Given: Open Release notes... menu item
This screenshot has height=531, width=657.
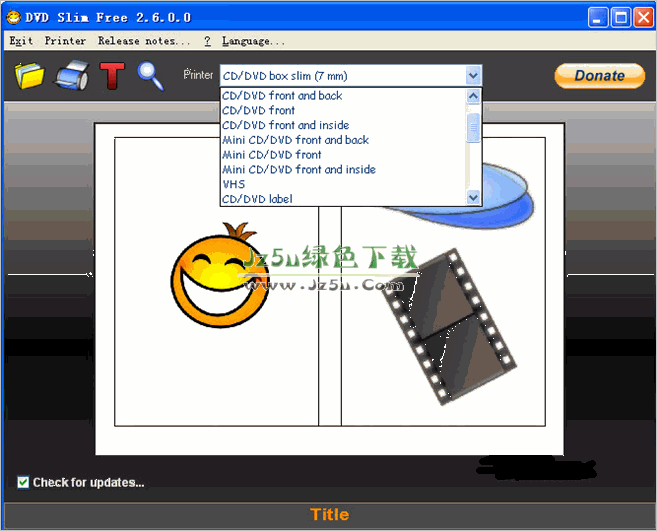Looking at the screenshot, I should pos(144,41).
